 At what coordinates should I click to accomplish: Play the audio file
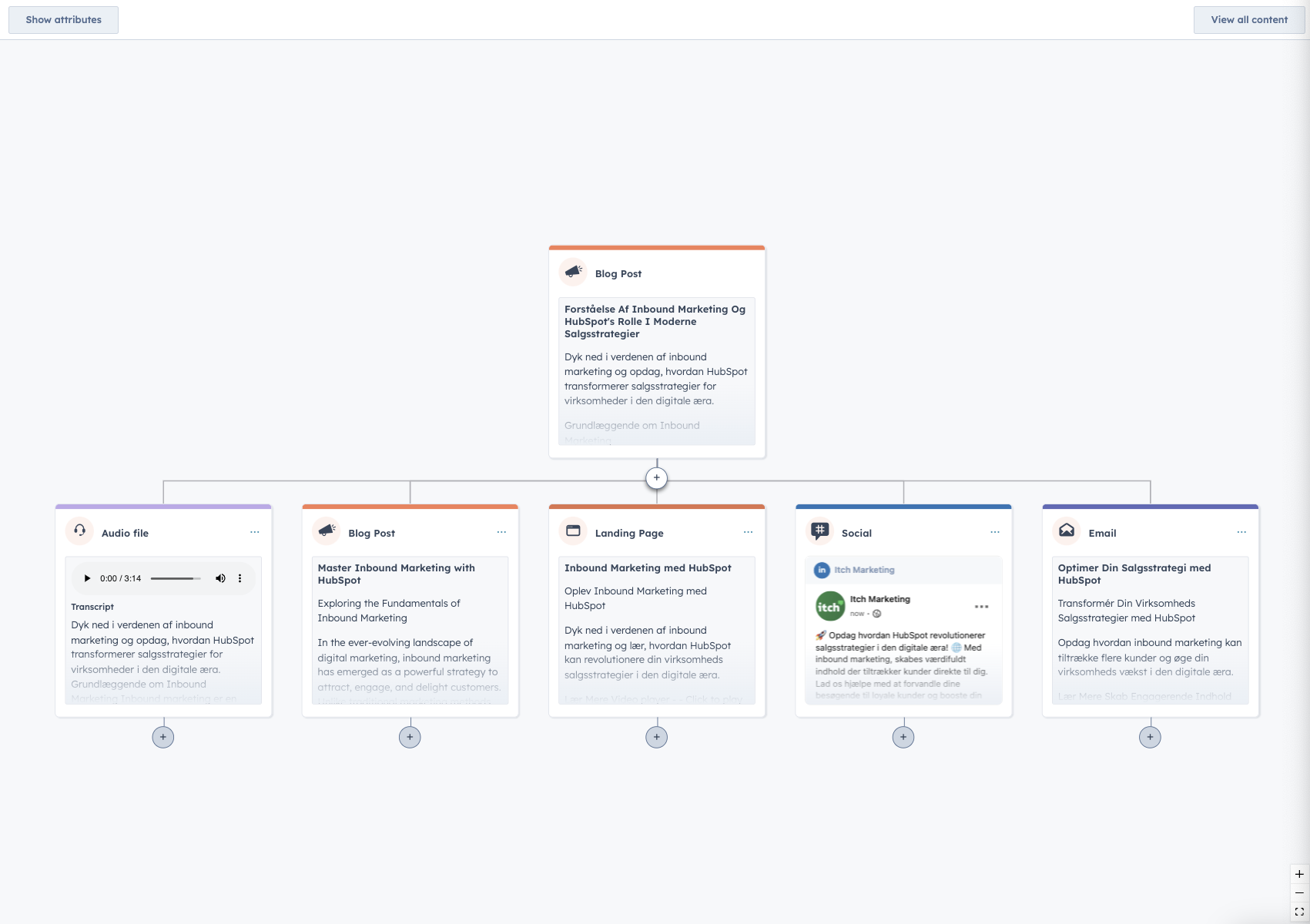click(87, 578)
